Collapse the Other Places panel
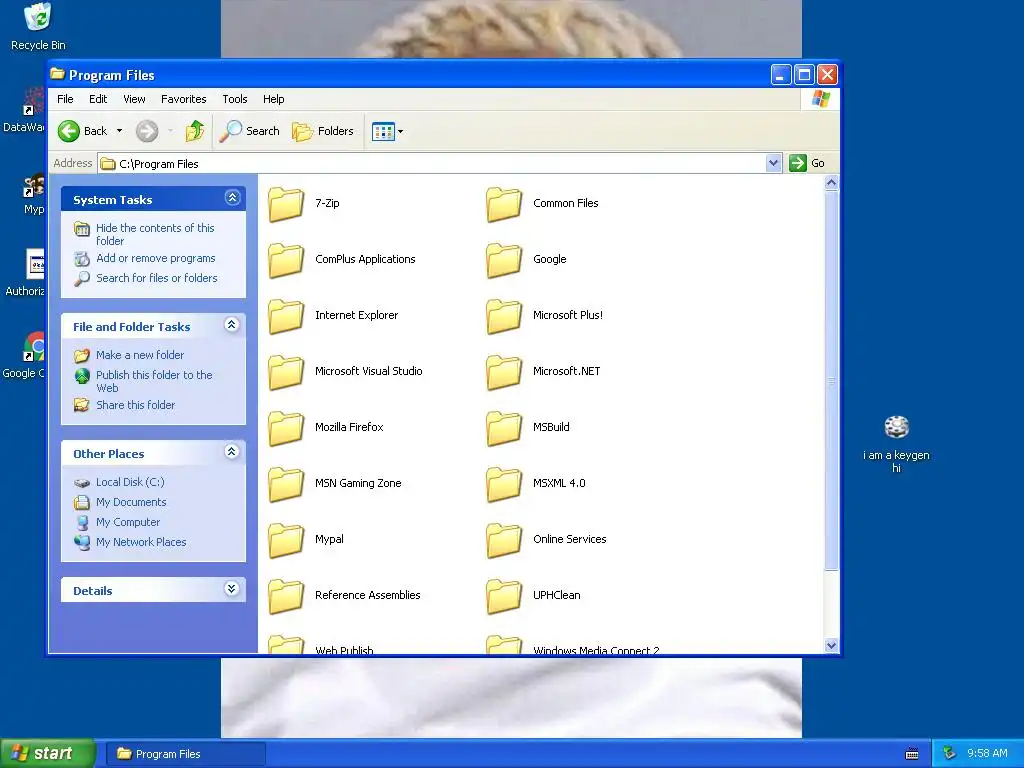 [x=232, y=452]
